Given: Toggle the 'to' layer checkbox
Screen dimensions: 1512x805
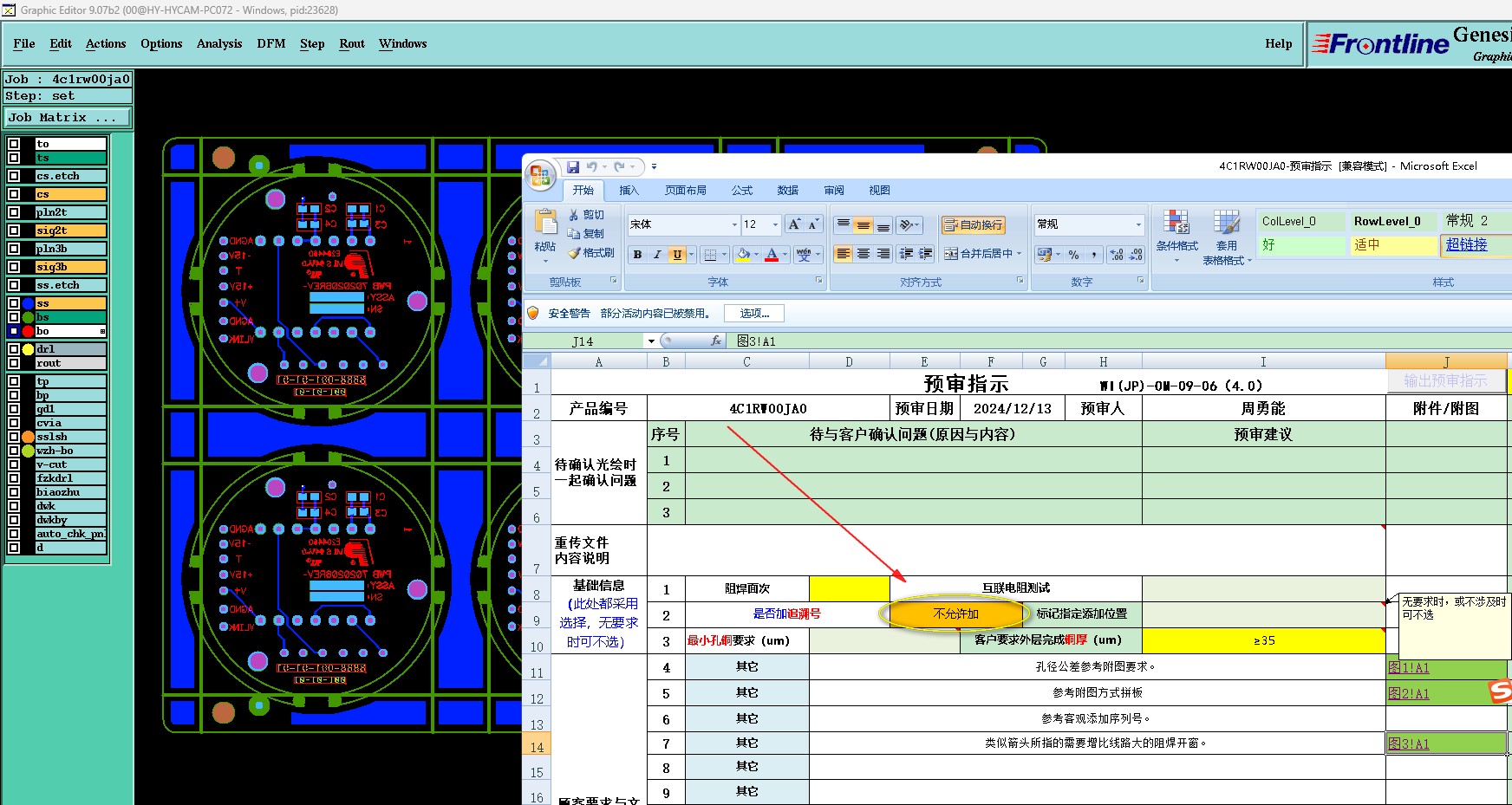Looking at the screenshot, I should click(x=14, y=144).
